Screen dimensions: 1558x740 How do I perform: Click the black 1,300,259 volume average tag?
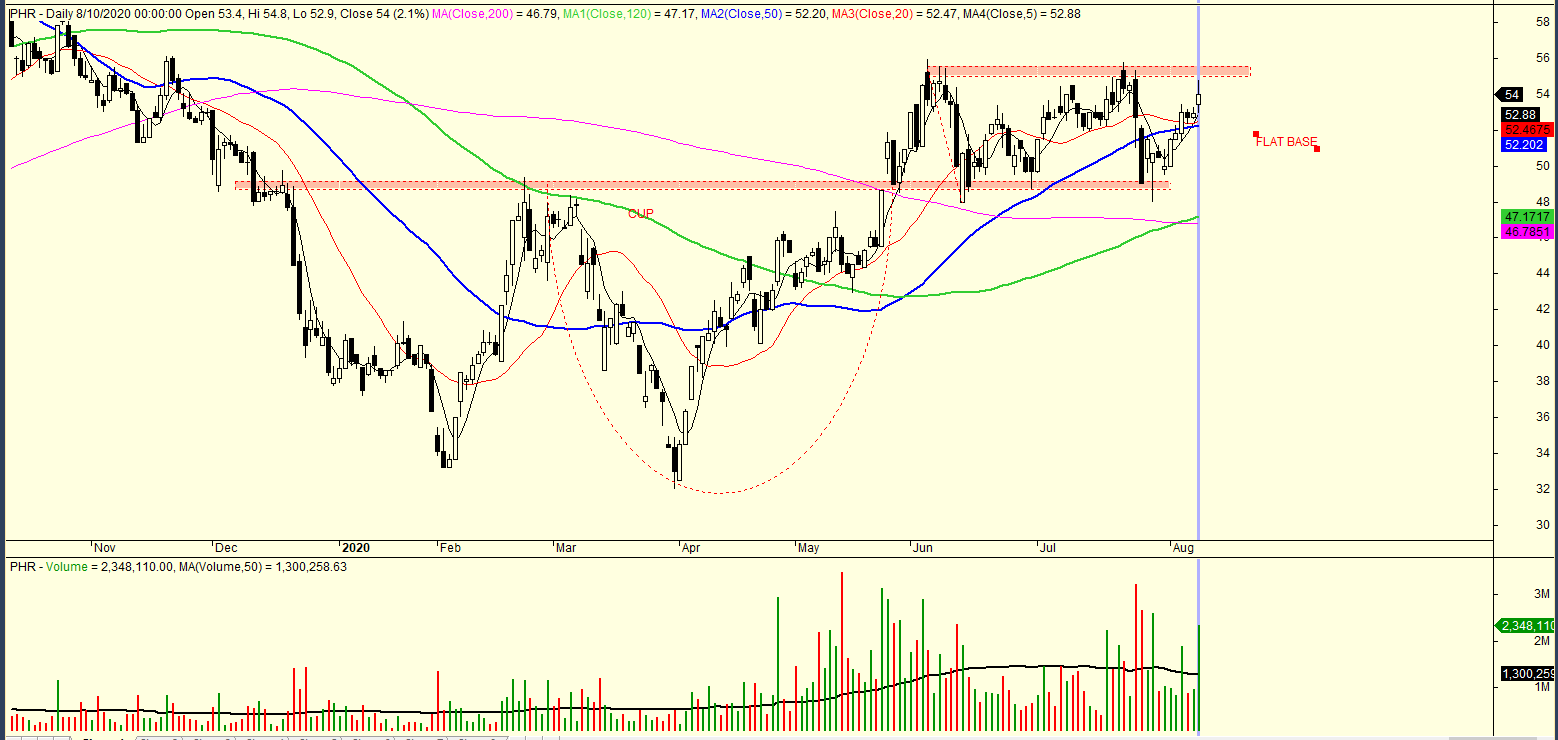[x=1526, y=675]
